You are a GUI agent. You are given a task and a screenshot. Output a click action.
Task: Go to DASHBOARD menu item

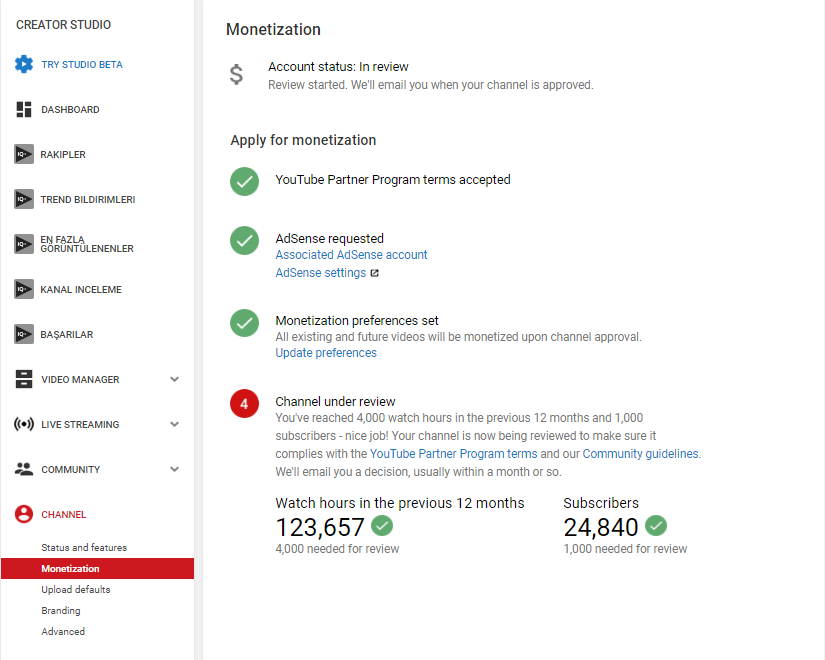coord(71,109)
